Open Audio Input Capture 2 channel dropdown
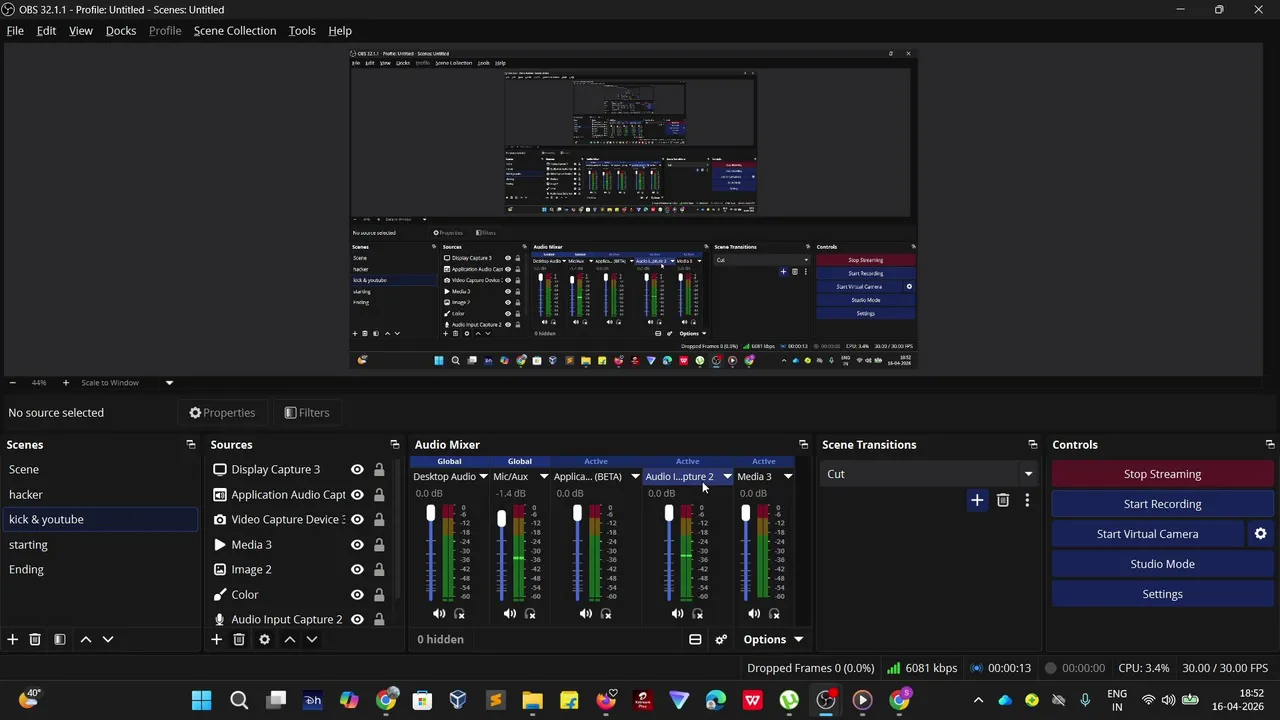Screen dimensions: 1280x720 pyautogui.click(x=727, y=477)
